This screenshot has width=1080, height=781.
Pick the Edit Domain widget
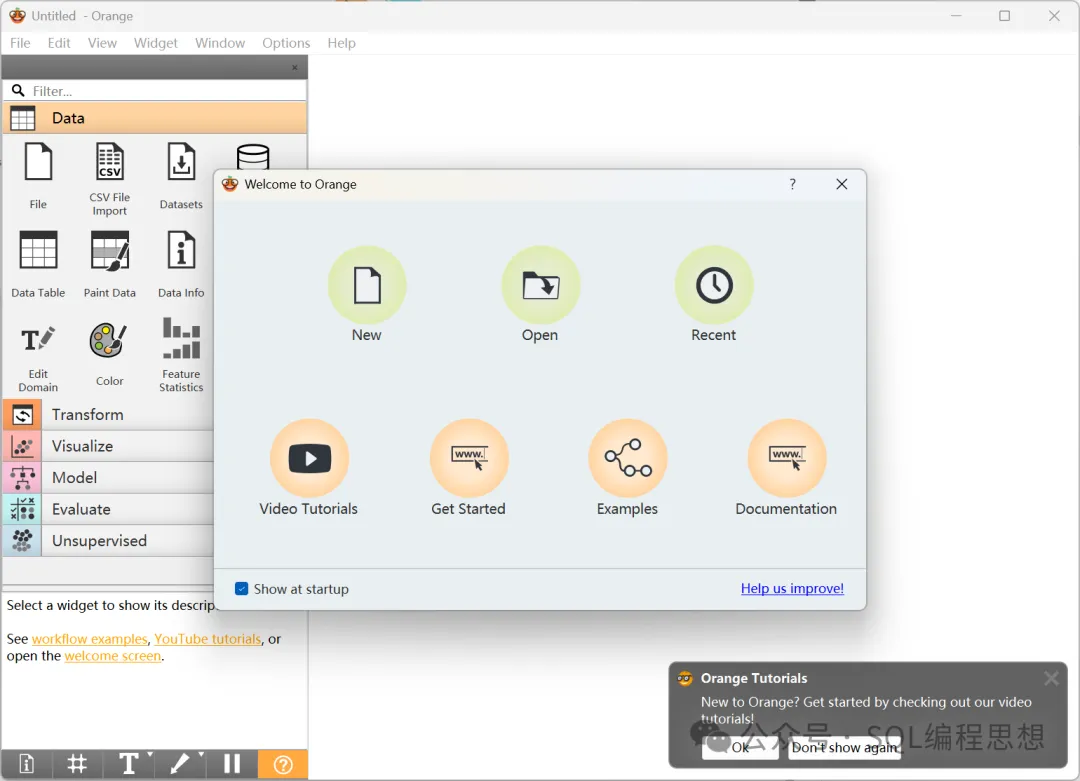pos(38,357)
